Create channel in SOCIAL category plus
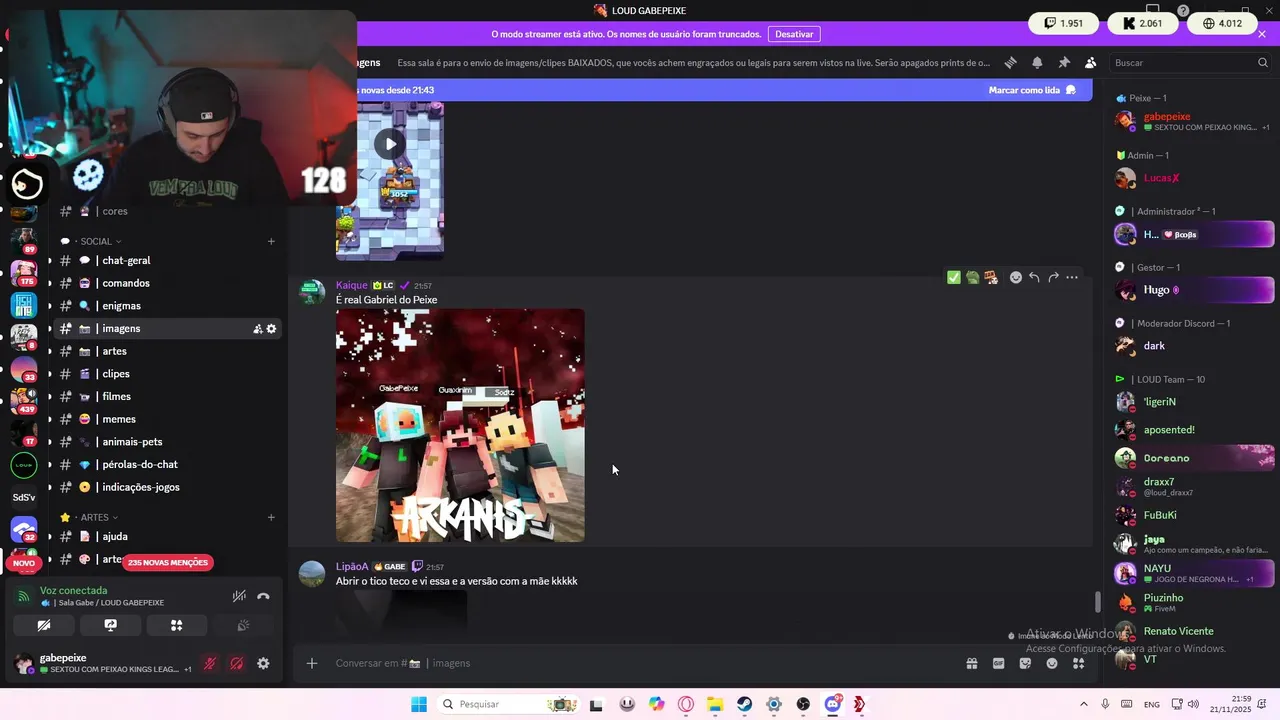Image resolution: width=1280 pixels, height=720 pixels. (271, 241)
